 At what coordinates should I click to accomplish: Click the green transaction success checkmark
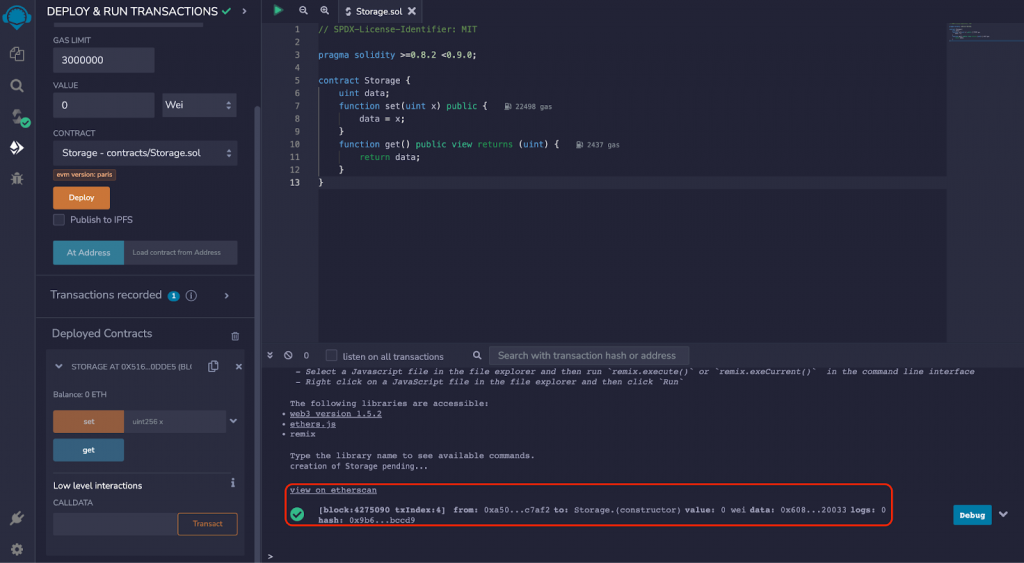[297, 515]
